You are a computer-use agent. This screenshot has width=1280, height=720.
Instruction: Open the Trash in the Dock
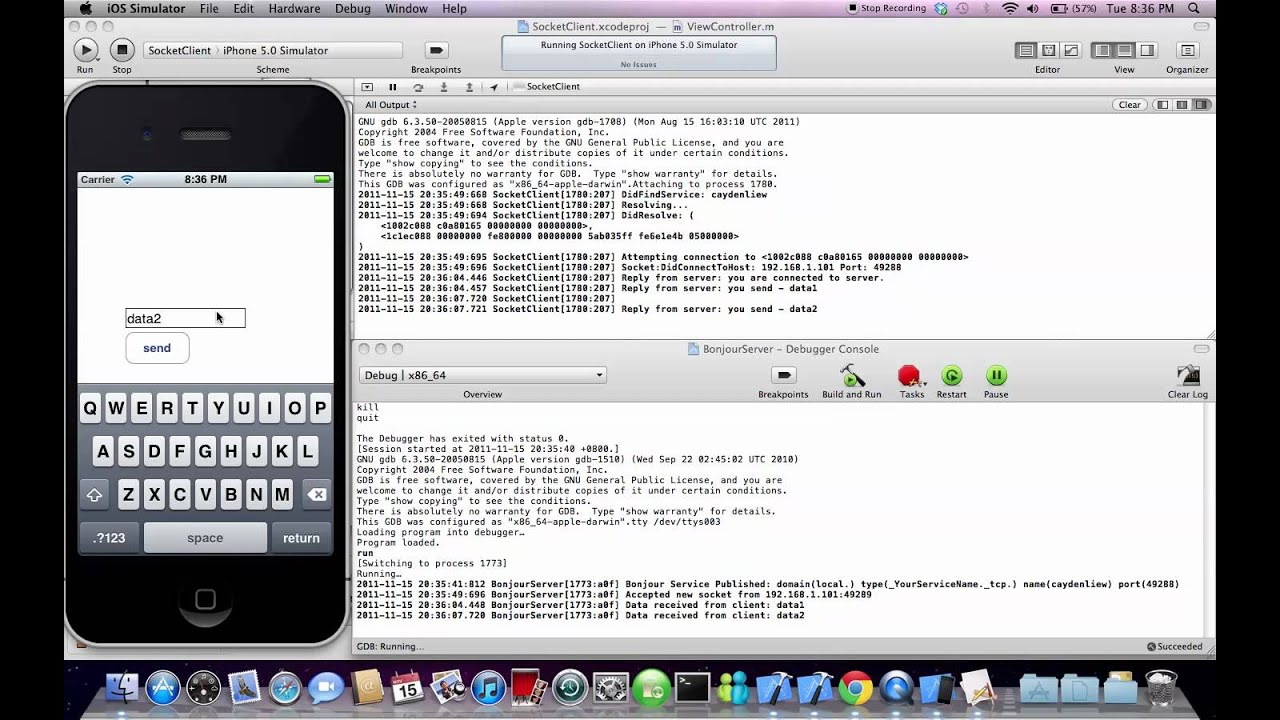(x=1160, y=687)
